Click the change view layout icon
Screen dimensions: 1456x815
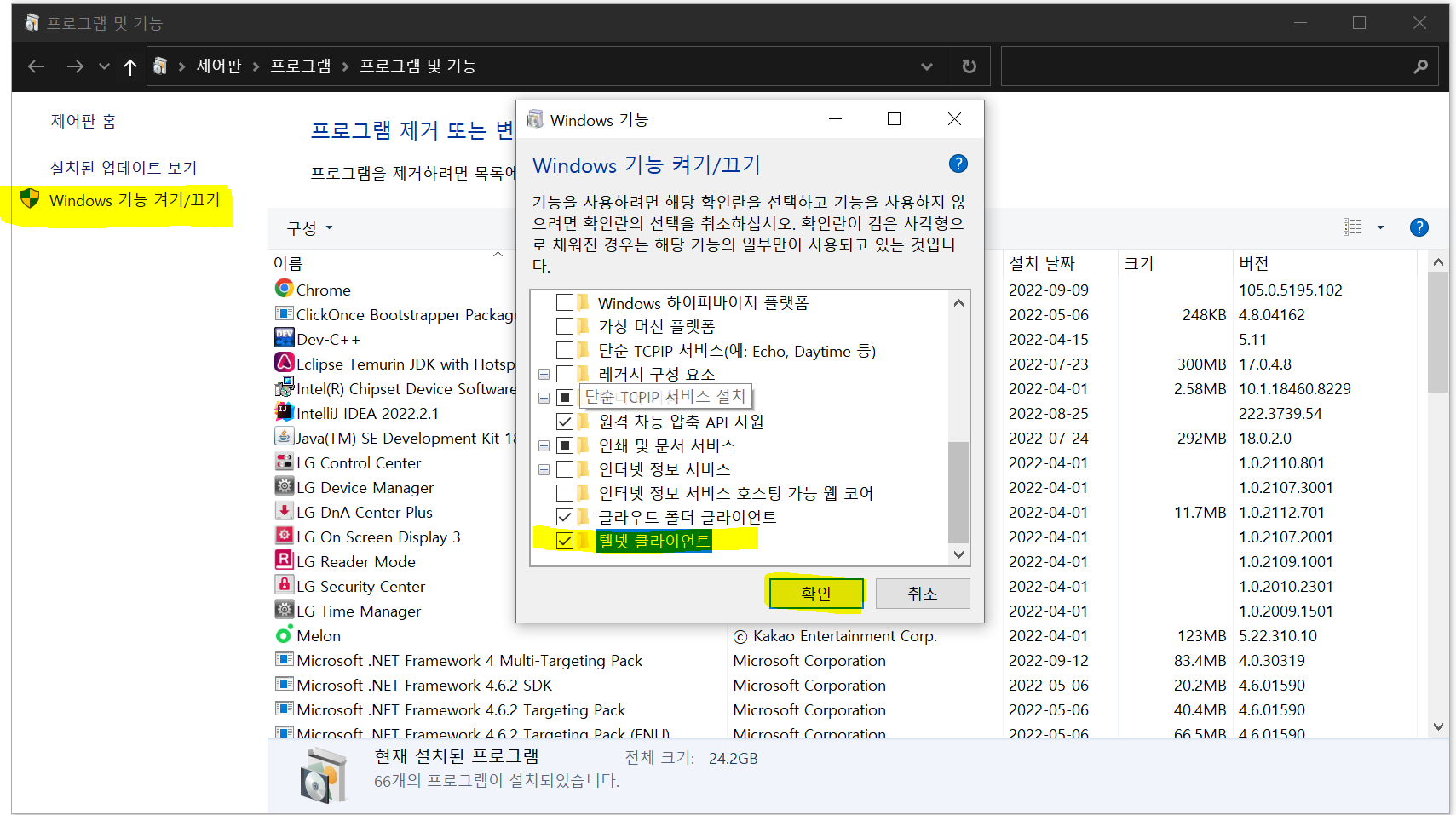click(x=1352, y=227)
